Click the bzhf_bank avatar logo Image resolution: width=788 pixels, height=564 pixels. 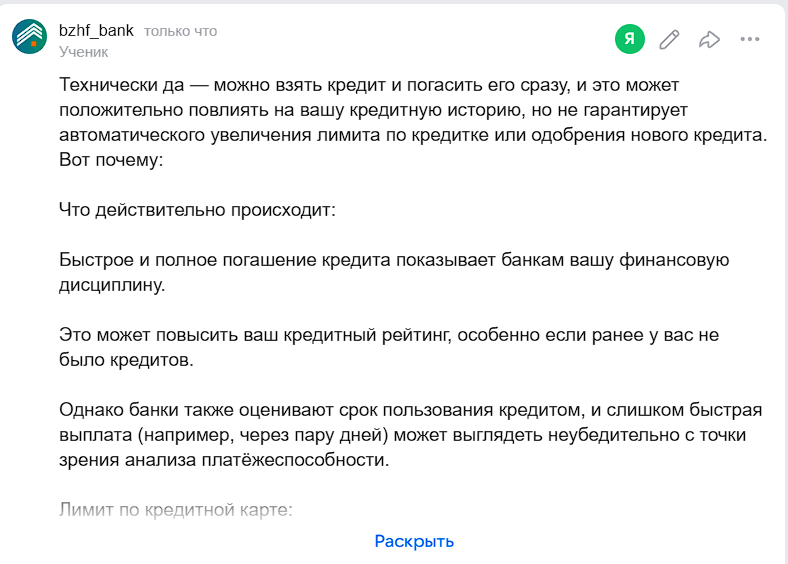click(x=29, y=38)
